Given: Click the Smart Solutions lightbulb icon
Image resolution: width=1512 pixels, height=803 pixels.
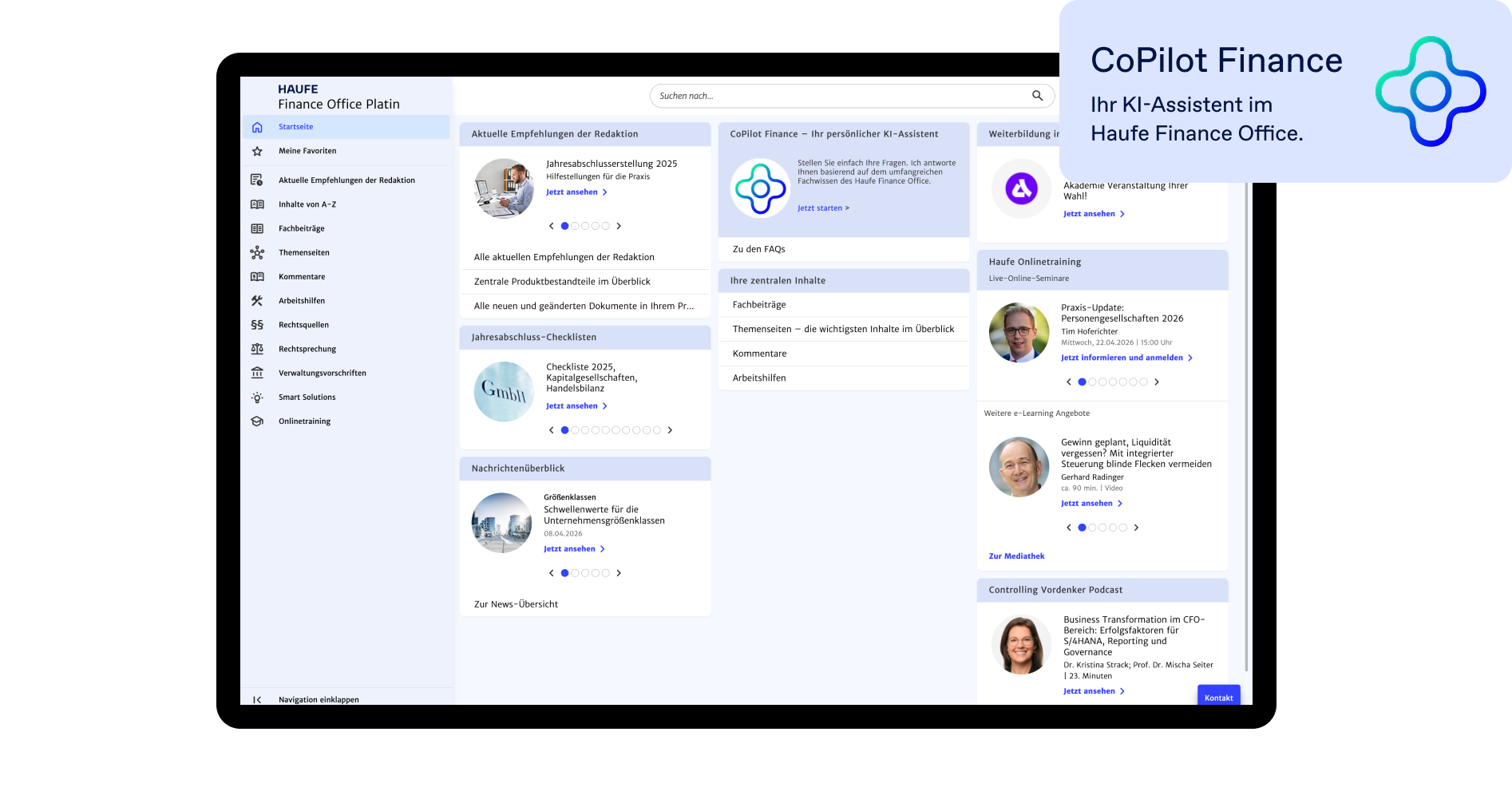Looking at the screenshot, I should coord(257,398).
